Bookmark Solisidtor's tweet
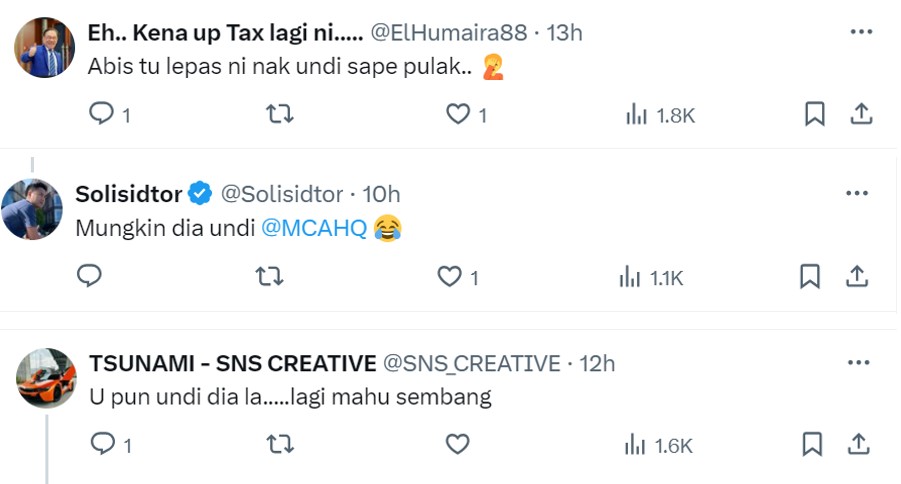Viewport: 901px width, 484px height. click(x=810, y=276)
